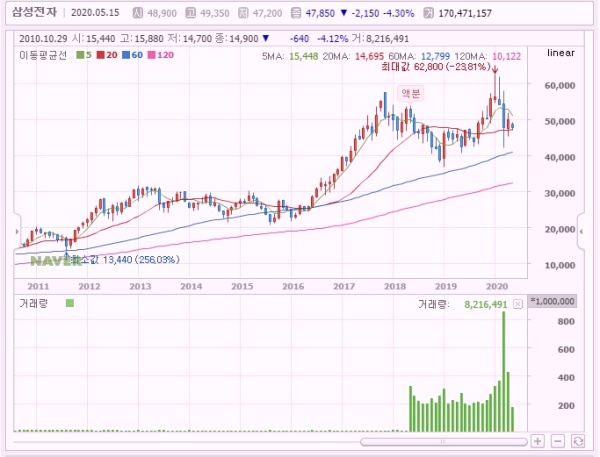This screenshot has width=600, height=457.
Task: Click the *1,000,000 volume unit label
Action: click(552, 301)
